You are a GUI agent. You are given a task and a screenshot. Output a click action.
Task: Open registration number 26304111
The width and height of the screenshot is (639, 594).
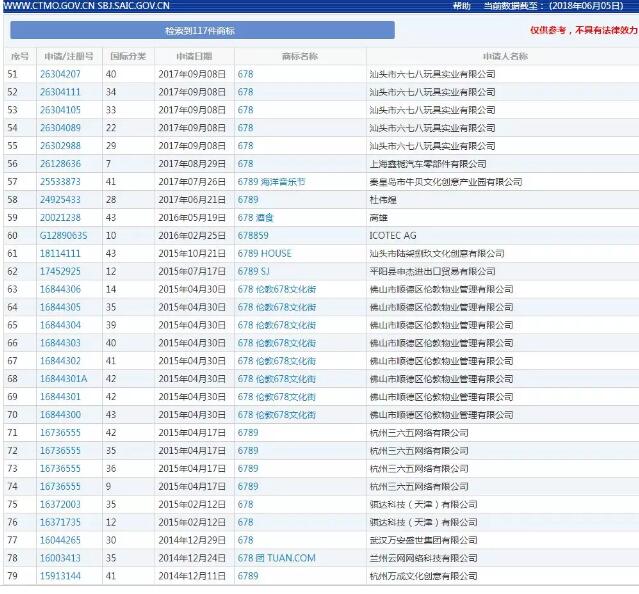point(60,92)
